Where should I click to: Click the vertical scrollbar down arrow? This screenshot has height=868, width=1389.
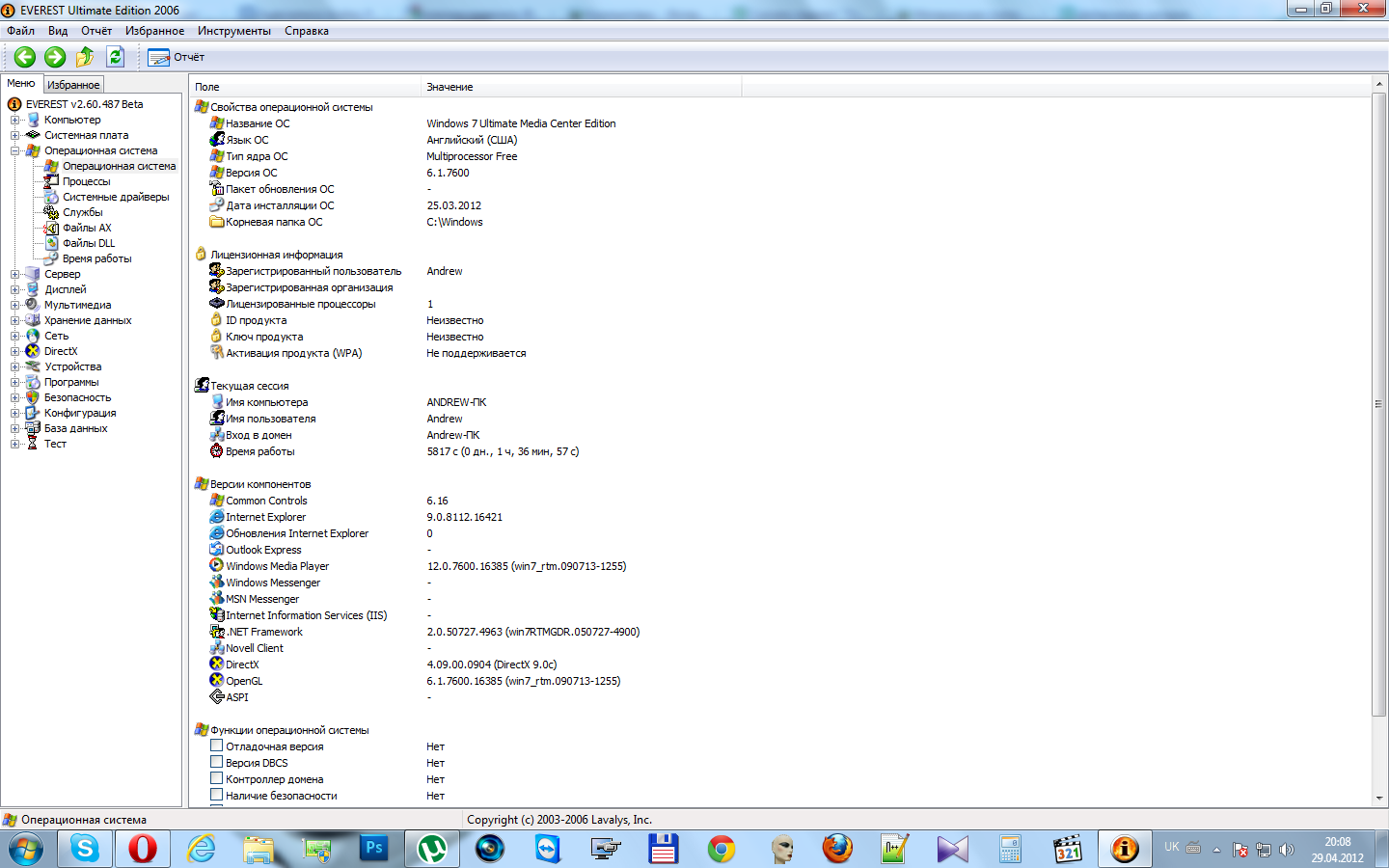(x=1378, y=799)
